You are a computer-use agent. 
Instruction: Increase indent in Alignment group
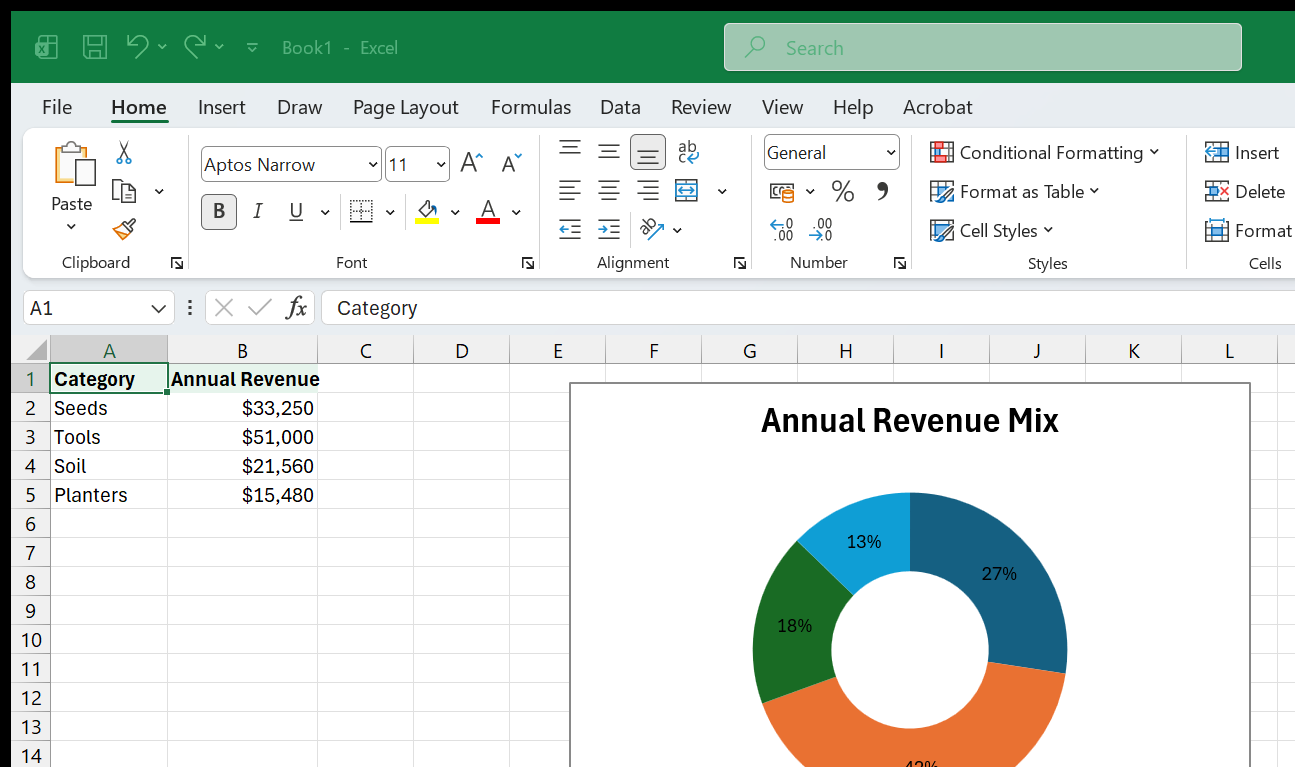609,229
